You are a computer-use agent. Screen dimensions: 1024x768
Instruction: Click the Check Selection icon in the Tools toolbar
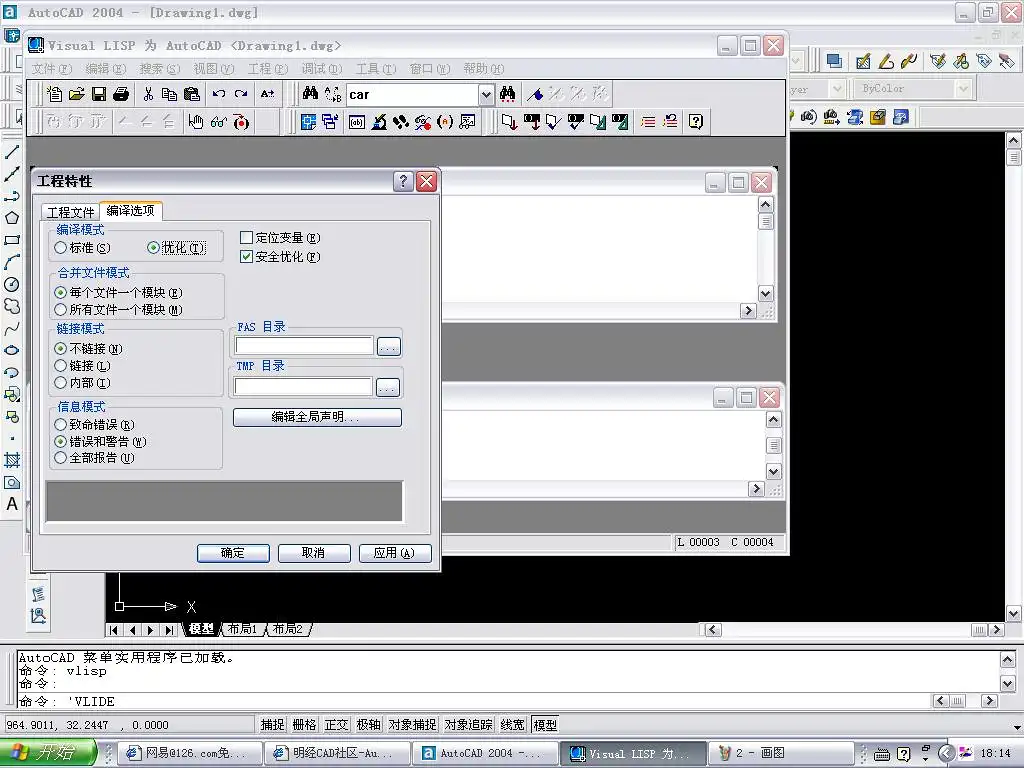(575, 121)
